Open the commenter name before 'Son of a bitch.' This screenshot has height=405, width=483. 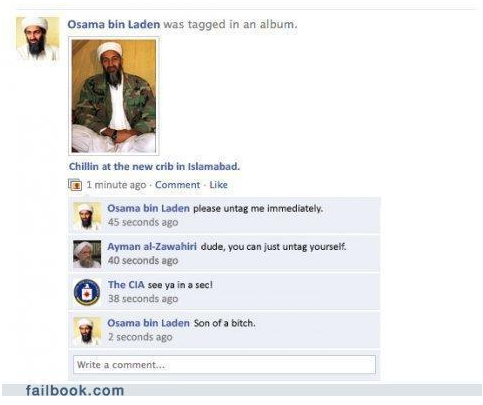(x=148, y=323)
